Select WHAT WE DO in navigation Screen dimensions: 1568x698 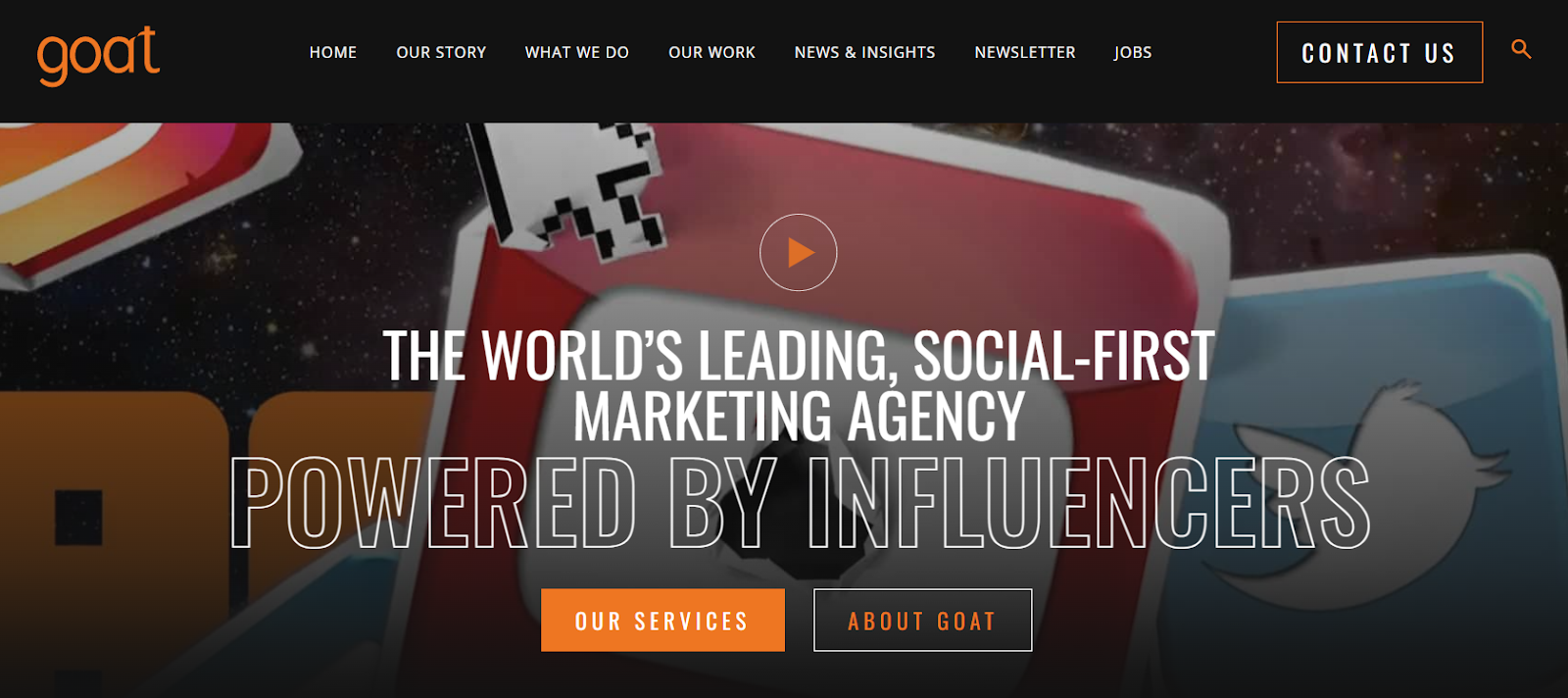click(x=577, y=52)
